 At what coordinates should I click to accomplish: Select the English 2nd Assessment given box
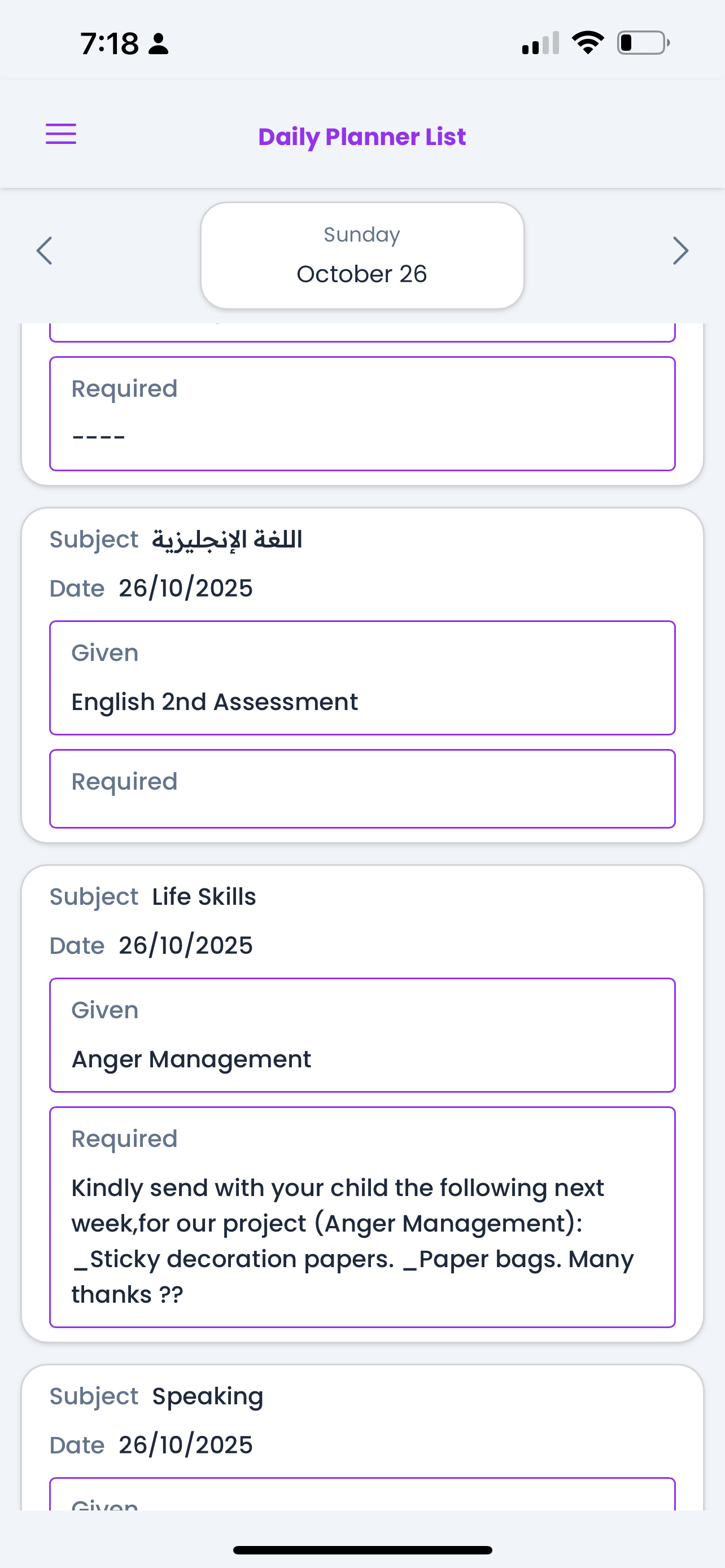(x=362, y=677)
